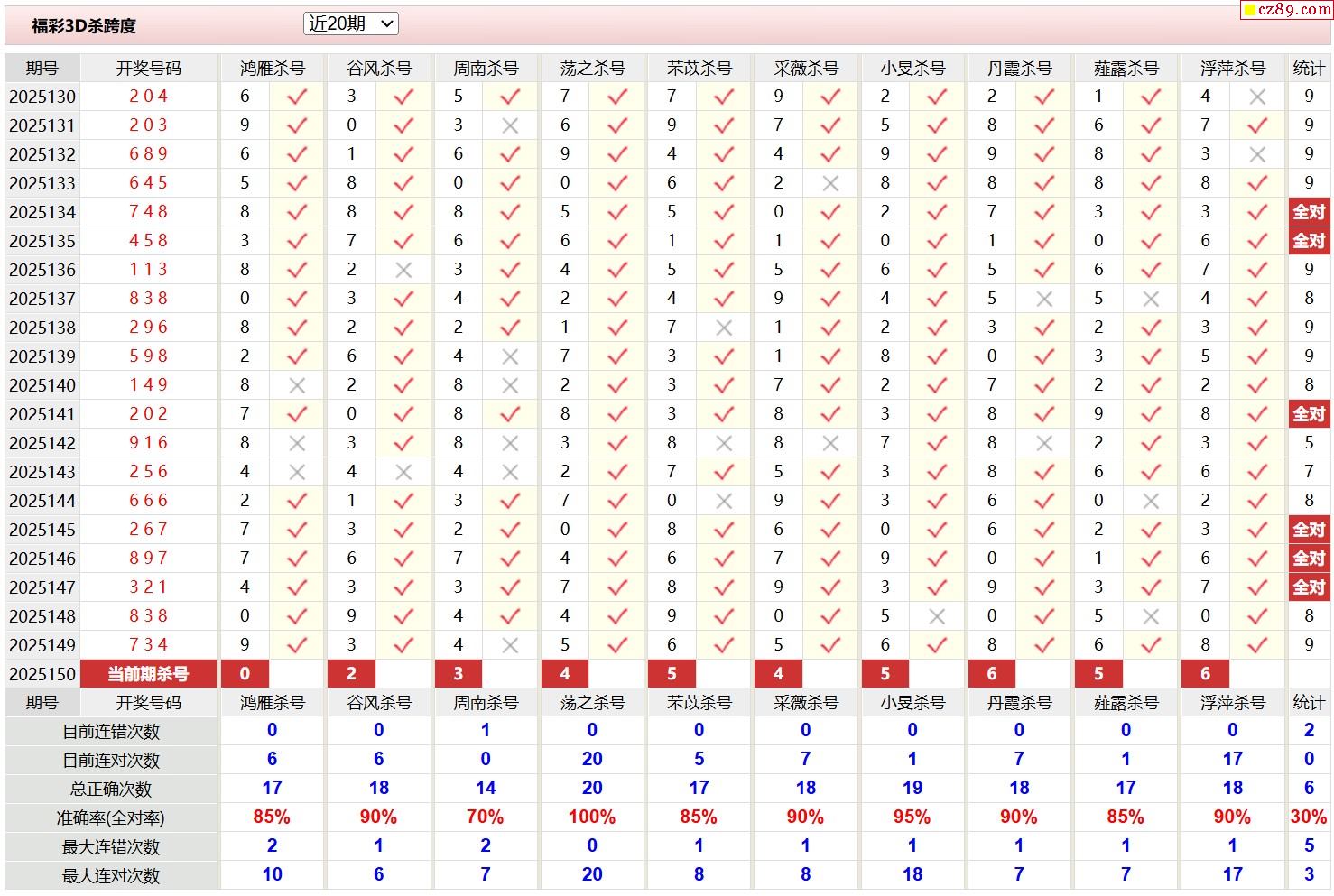The width and height of the screenshot is (1334, 896).
Task: Click the 全对 badge in row 2025145
Action: pos(1309,530)
